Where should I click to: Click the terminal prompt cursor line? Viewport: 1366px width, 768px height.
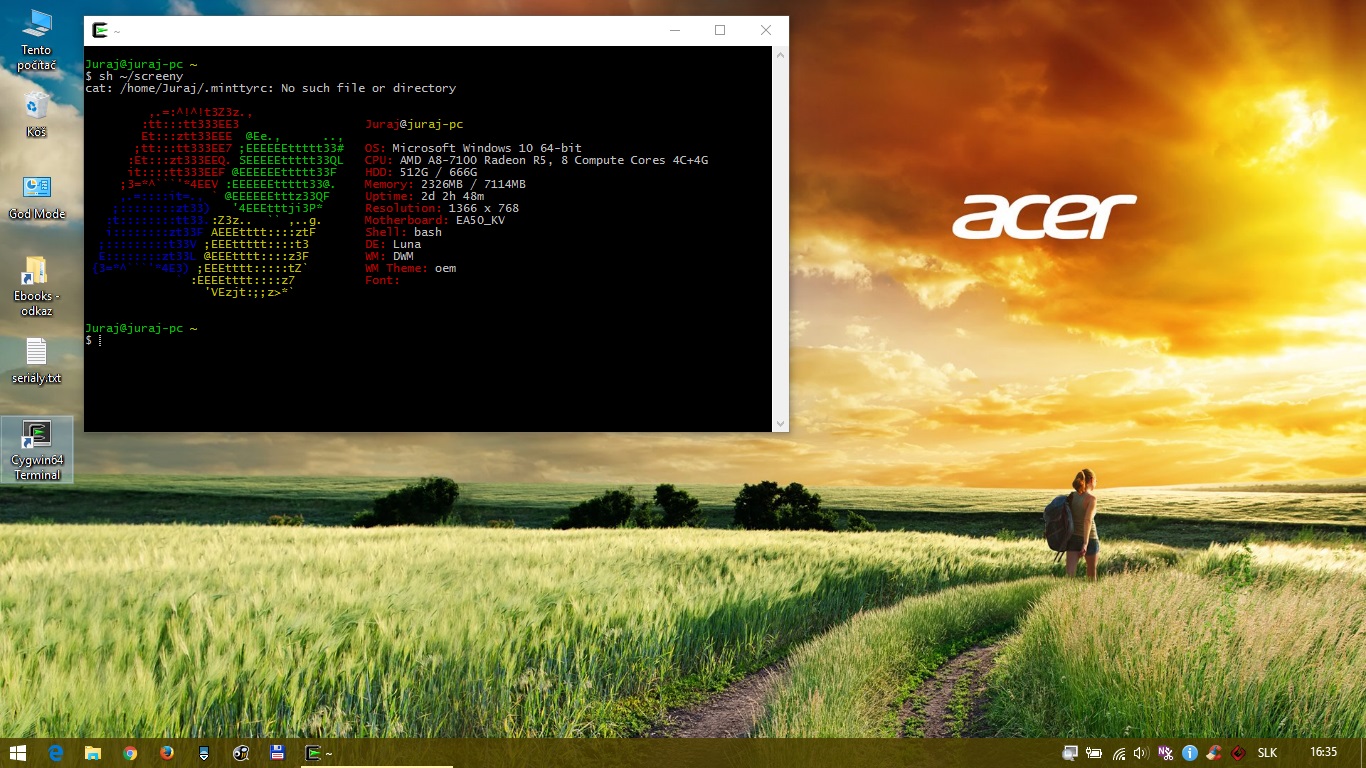click(93, 340)
